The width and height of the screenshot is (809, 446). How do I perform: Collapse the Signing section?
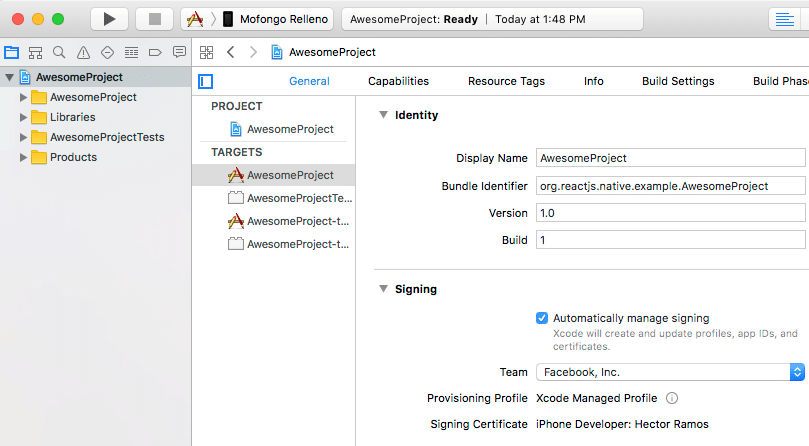(383, 289)
